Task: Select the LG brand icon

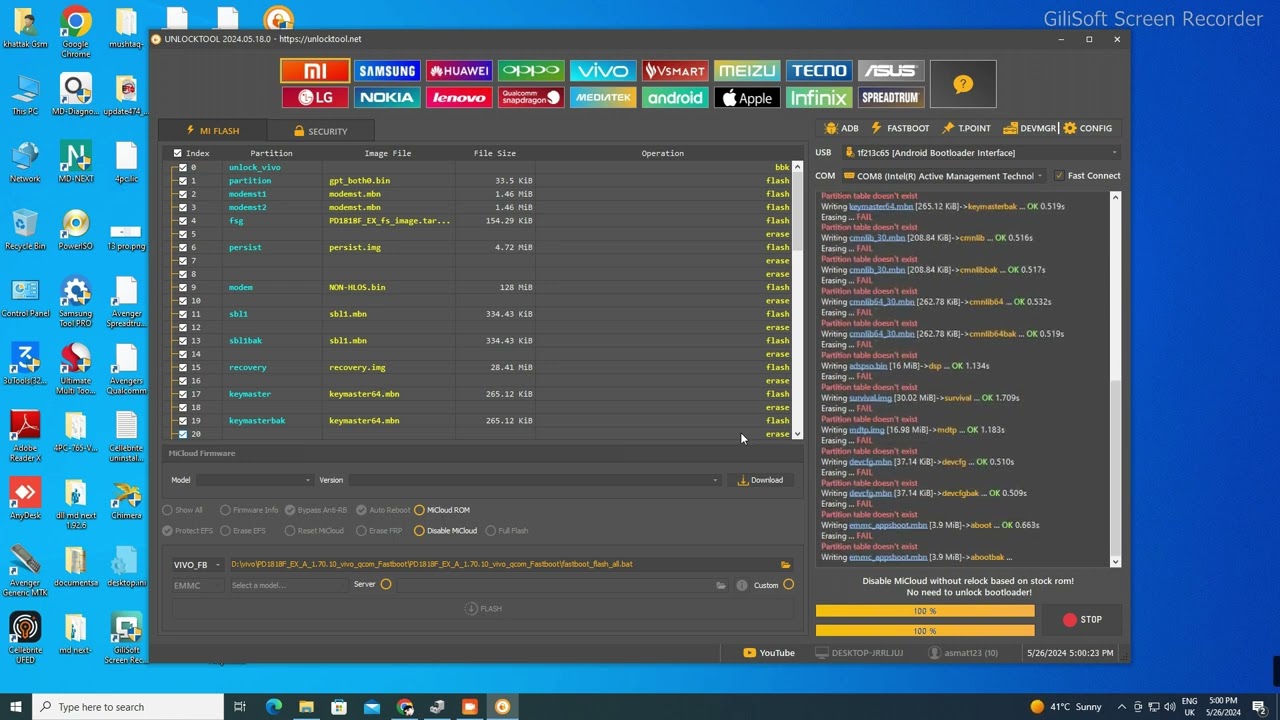Action: pyautogui.click(x=315, y=98)
